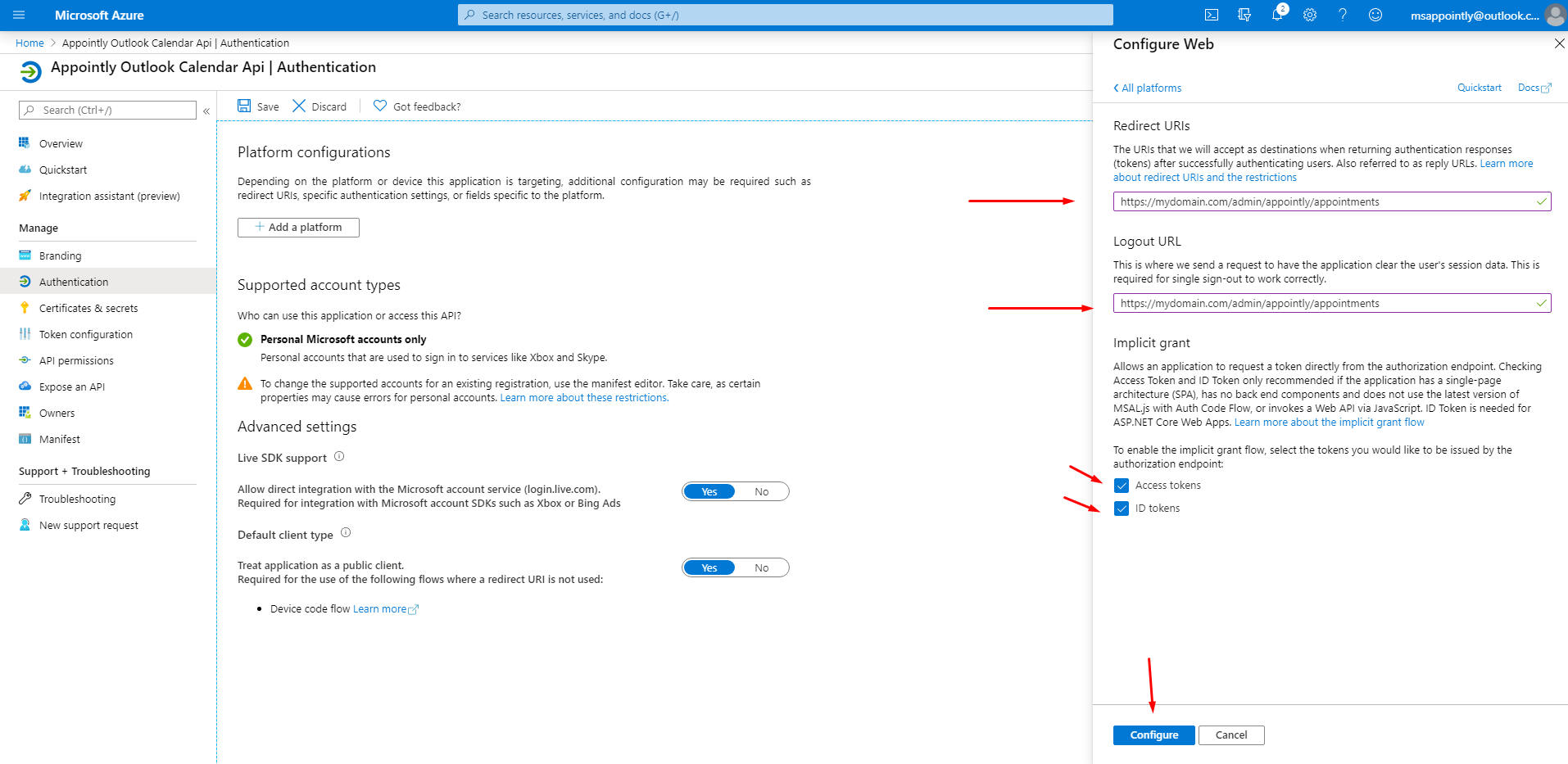The height and width of the screenshot is (764, 1568).
Task: Open the notifications bell
Action: [1277, 15]
